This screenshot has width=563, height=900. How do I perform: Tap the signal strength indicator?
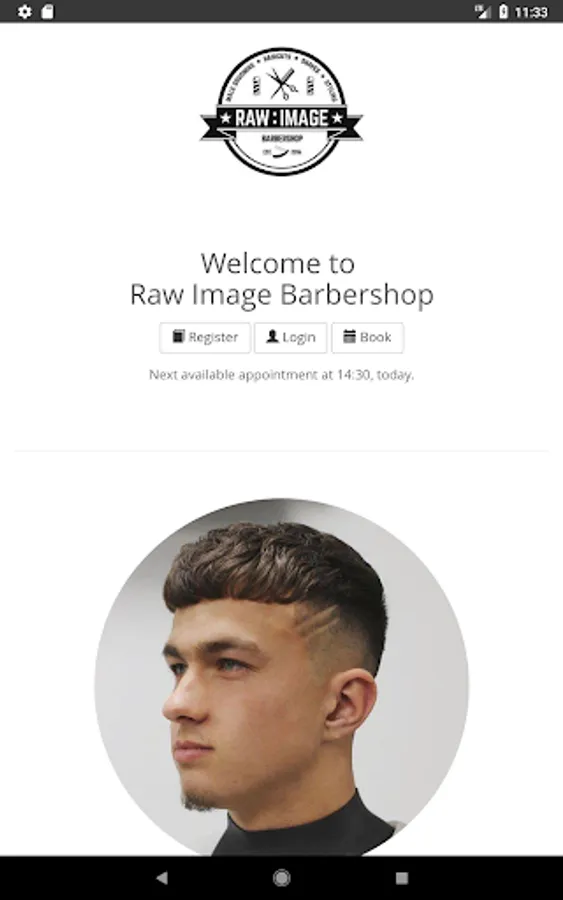483,11
